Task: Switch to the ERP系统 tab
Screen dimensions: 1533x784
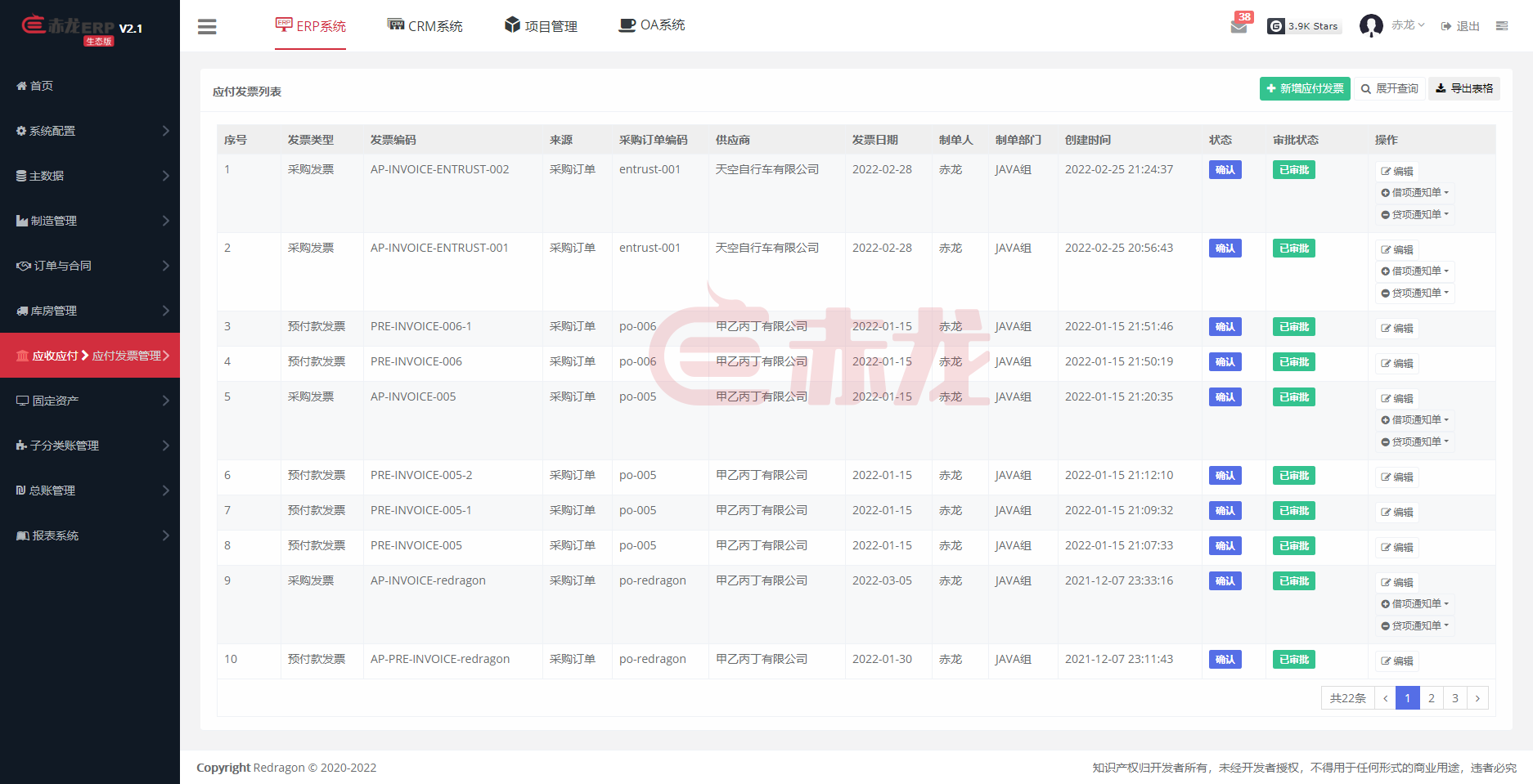Action: point(311,25)
